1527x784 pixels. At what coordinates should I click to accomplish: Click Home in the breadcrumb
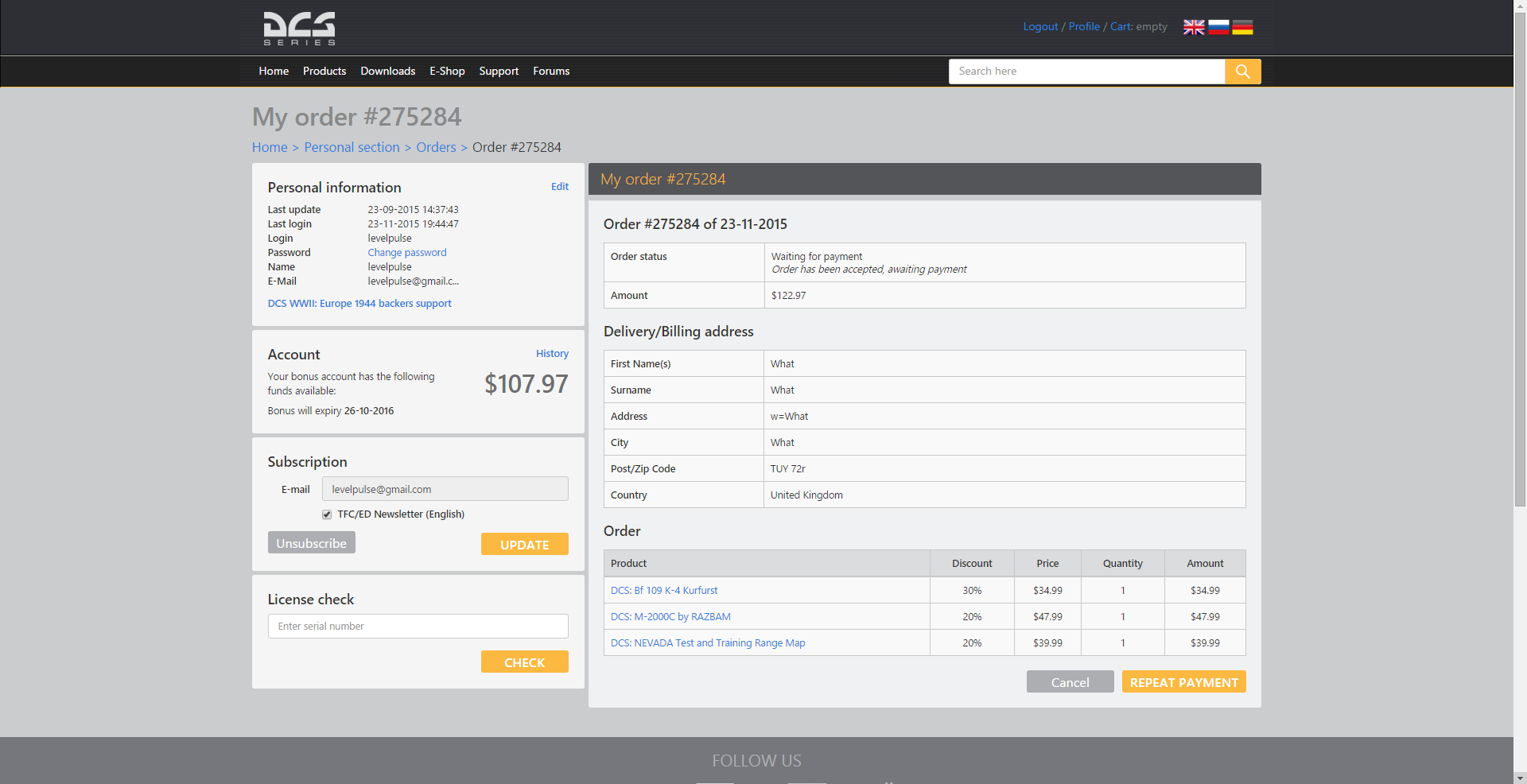pyautogui.click(x=270, y=147)
